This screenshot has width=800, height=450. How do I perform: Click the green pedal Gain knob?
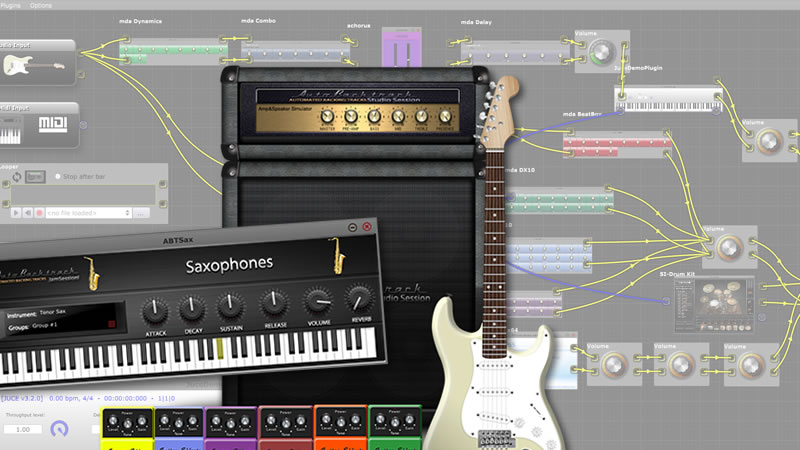click(409, 420)
